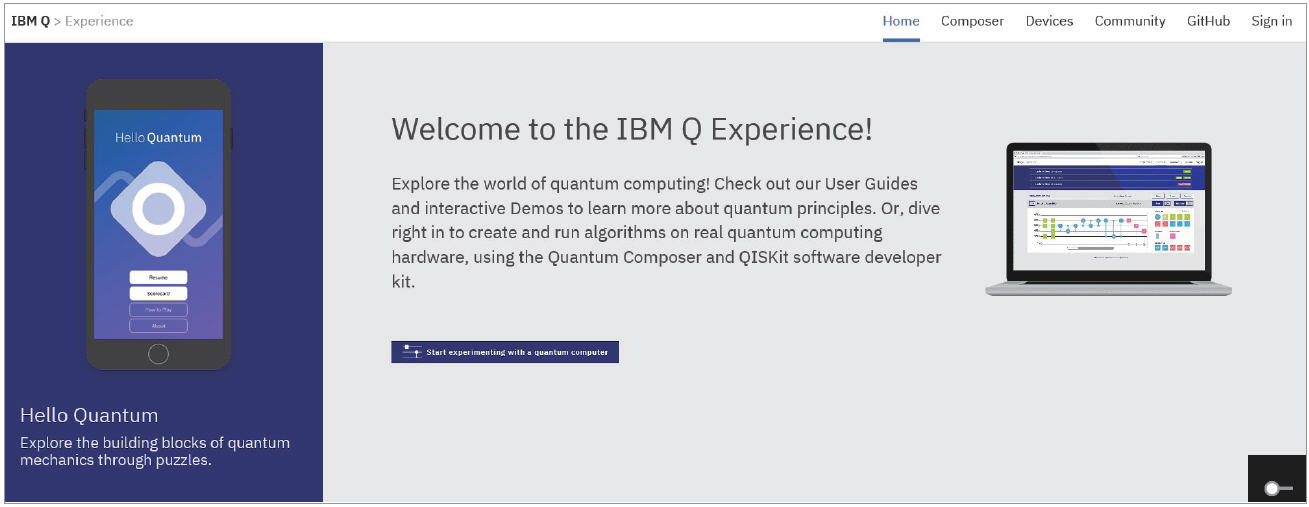The height and width of the screenshot is (507, 1309).
Task: Click the Experience breadcrumb text
Action: click(99, 21)
